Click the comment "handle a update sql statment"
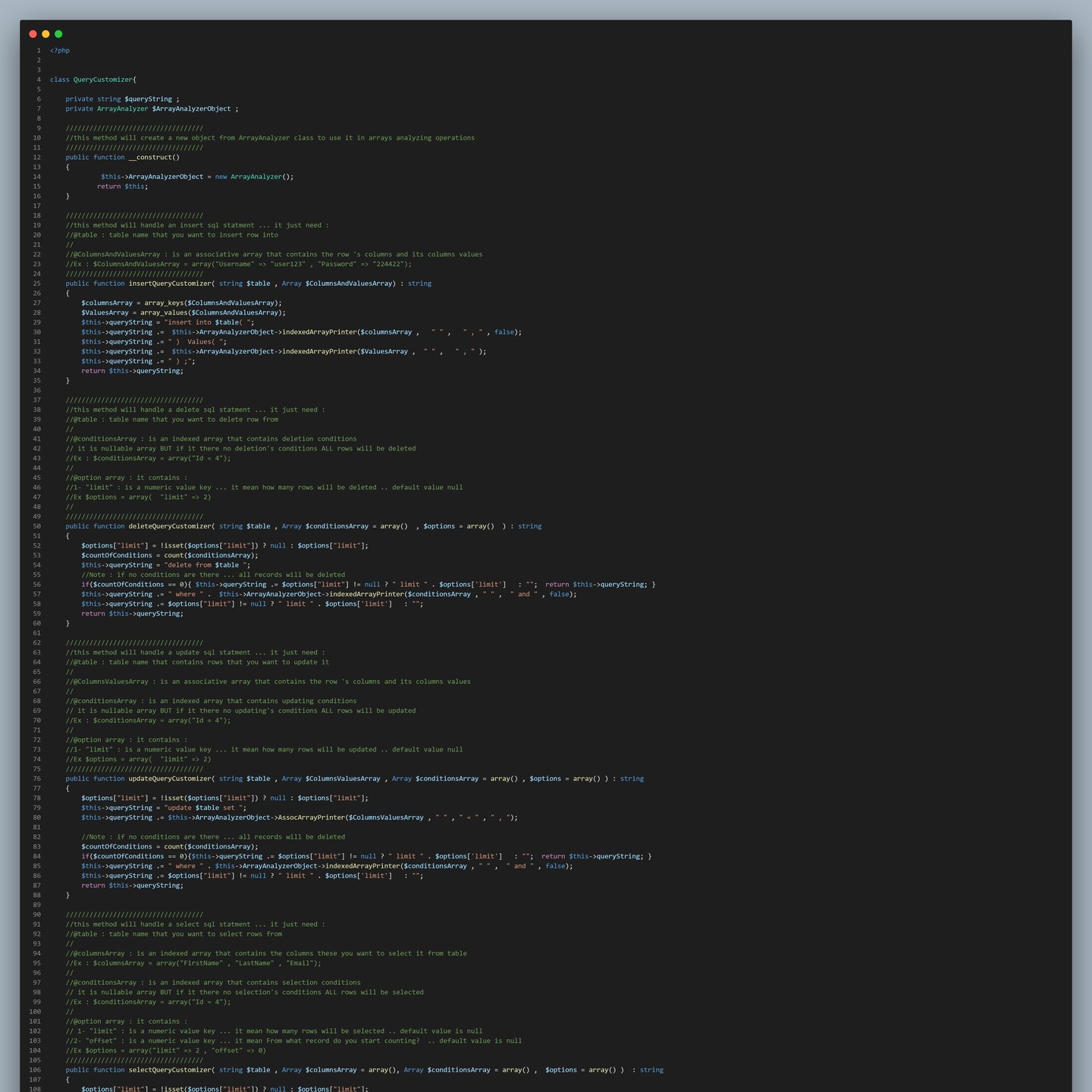1092x1092 pixels. pyautogui.click(x=196, y=653)
